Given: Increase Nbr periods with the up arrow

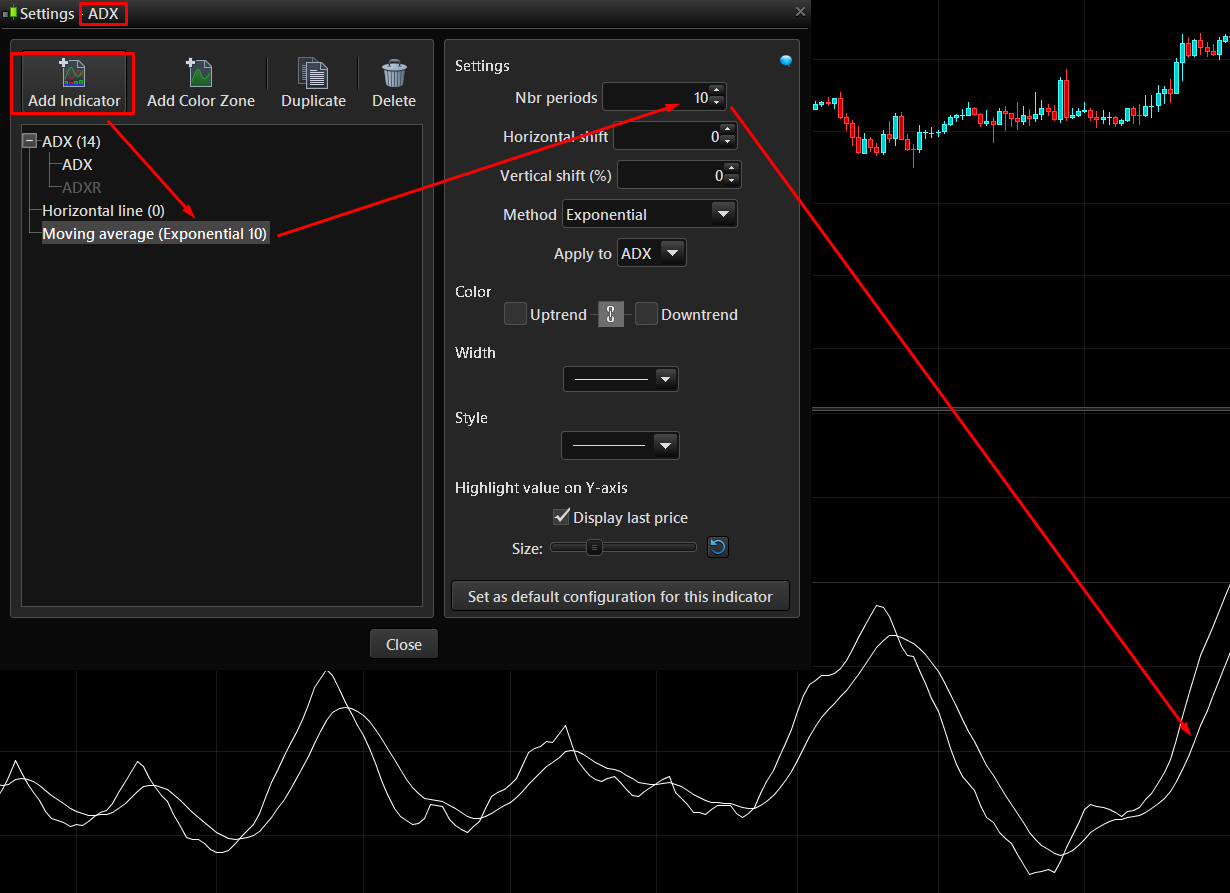Looking at the screenshot, I should tap(716, 92).
